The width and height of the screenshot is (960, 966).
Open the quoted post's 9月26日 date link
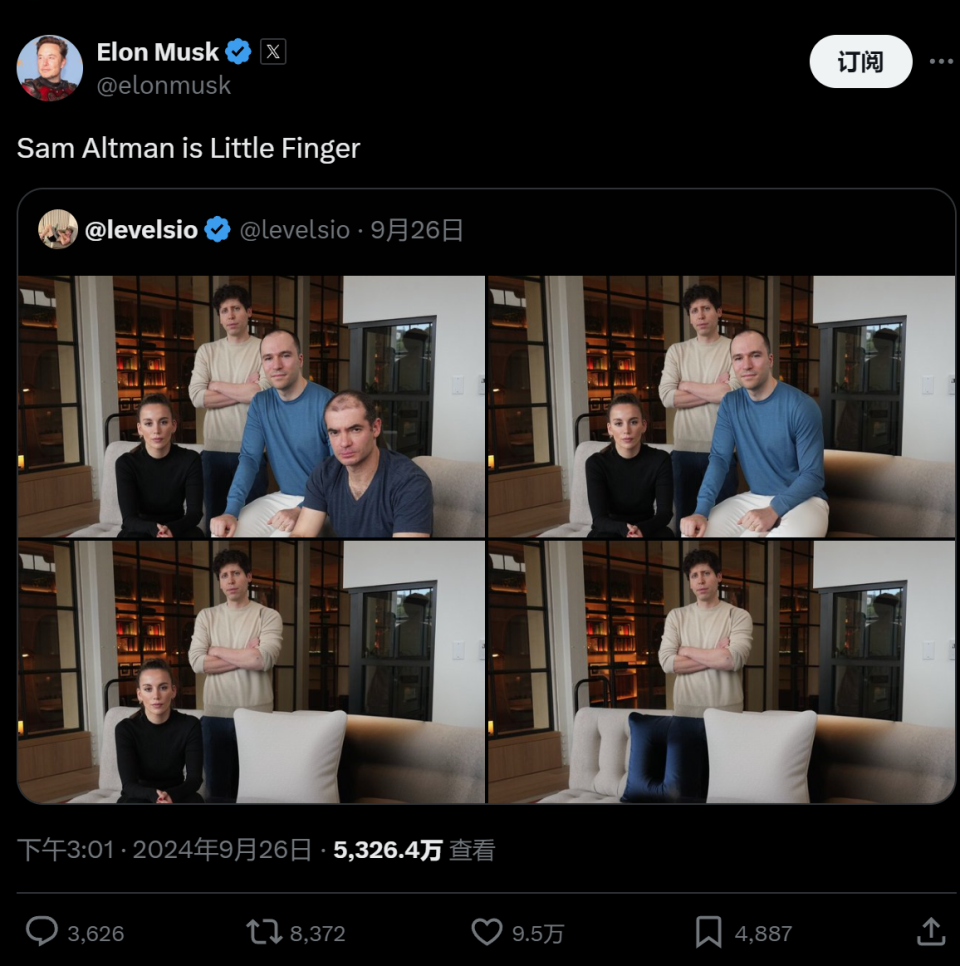coord(417,230)
